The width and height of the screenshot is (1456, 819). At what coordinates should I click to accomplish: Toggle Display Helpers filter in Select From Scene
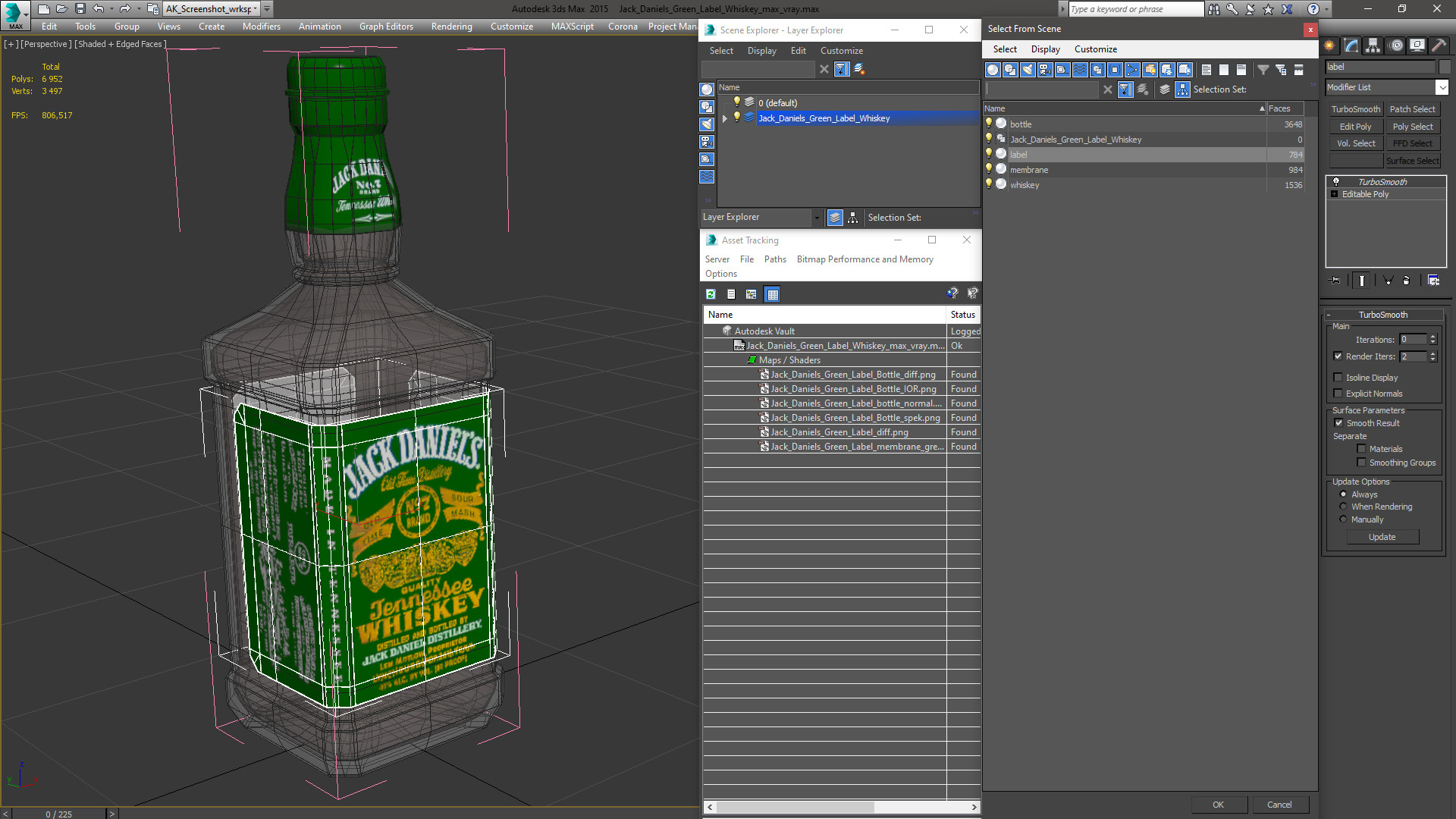point(1062,70)
